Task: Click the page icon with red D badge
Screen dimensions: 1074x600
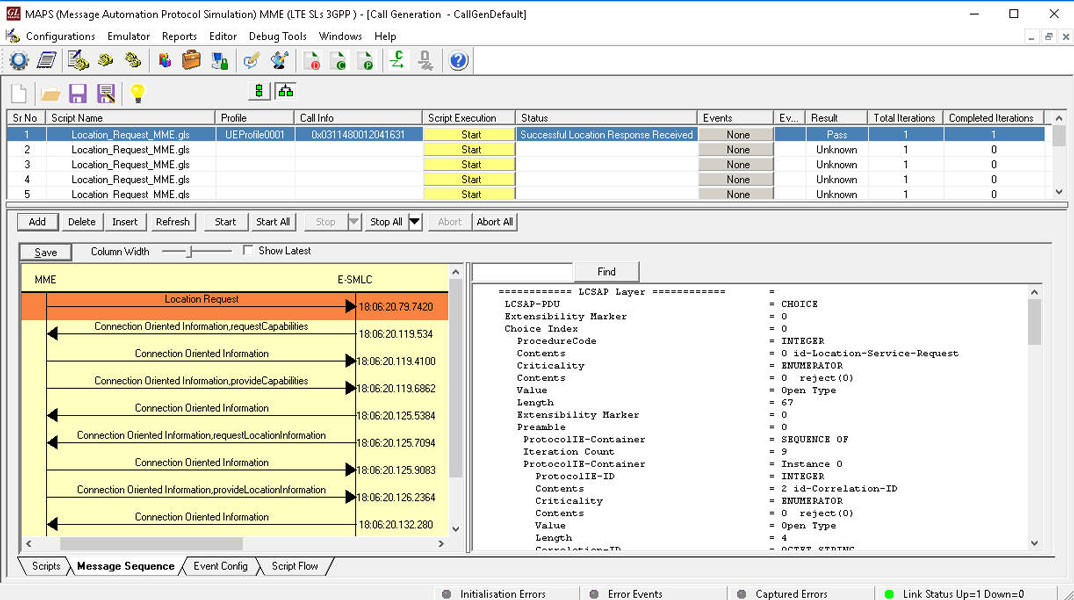Action: pyautogui.click(x=312, y=61)
